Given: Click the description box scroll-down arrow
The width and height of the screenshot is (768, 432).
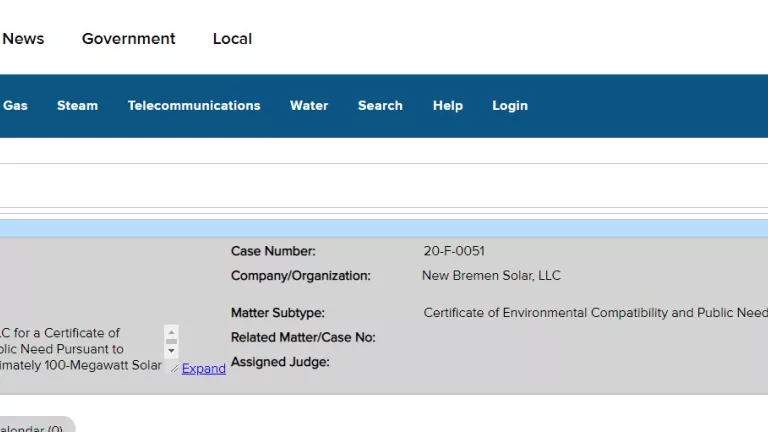Looking at the screenshot, I should coord(171,351).
